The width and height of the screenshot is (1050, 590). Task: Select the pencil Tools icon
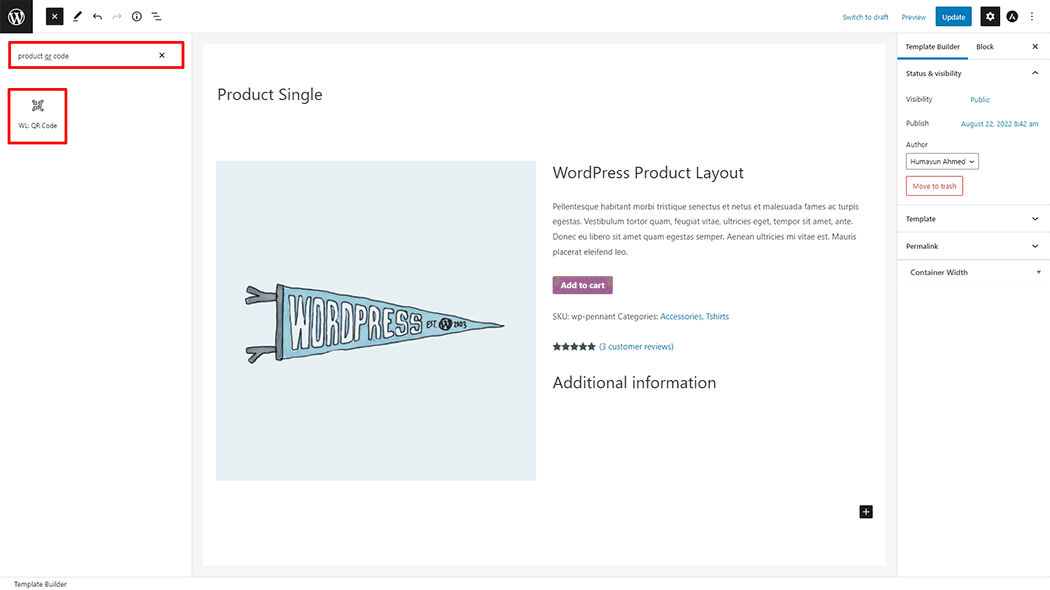pyautogui.click(x=78, y=16)
